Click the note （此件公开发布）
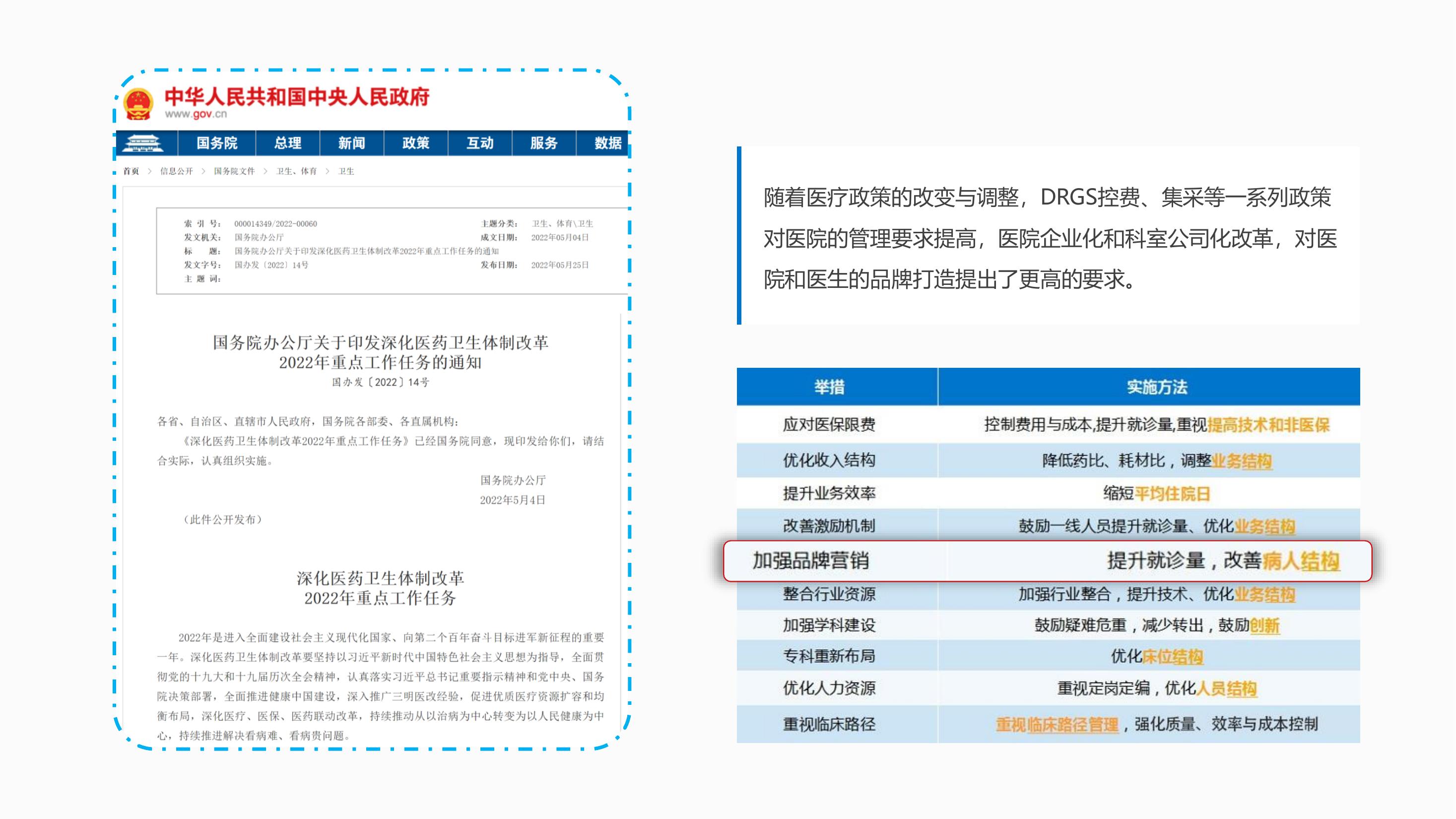This screenshot has height=819, width=1456. [x=223, y=519]
